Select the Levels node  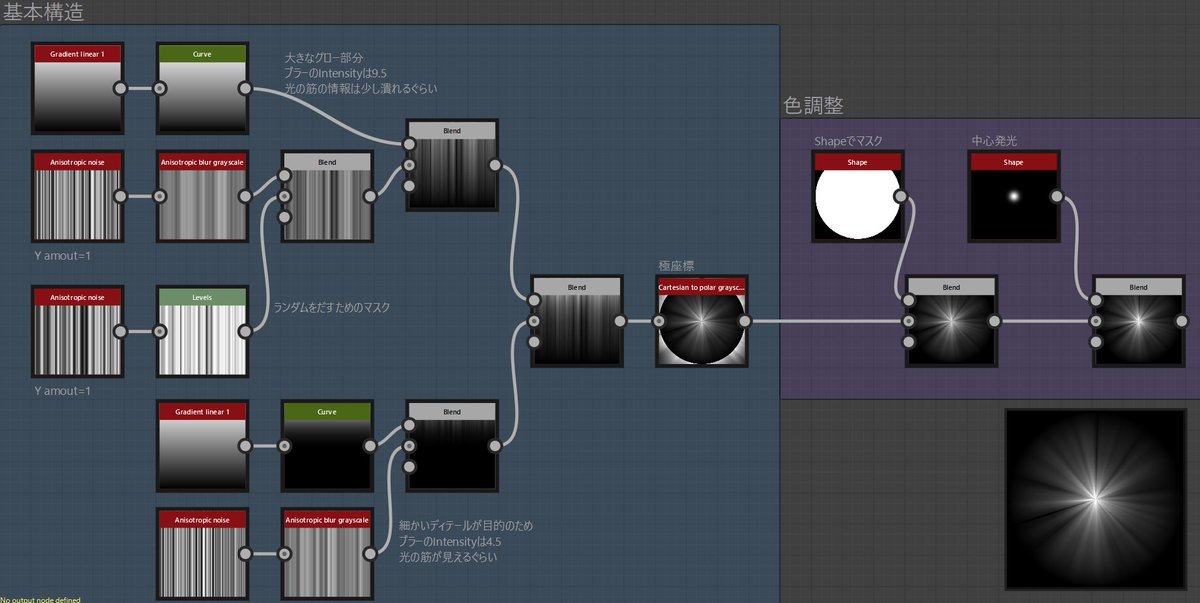coord(202,331)
